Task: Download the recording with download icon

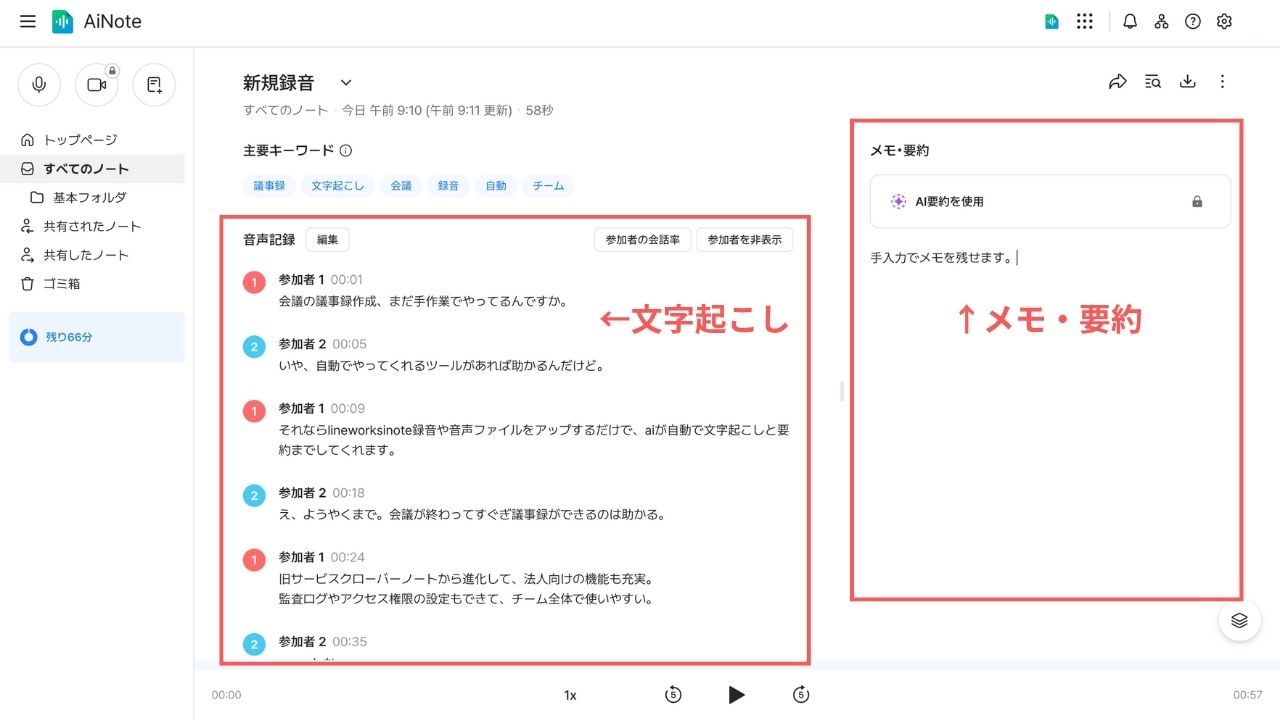Action: (1188, 82)
